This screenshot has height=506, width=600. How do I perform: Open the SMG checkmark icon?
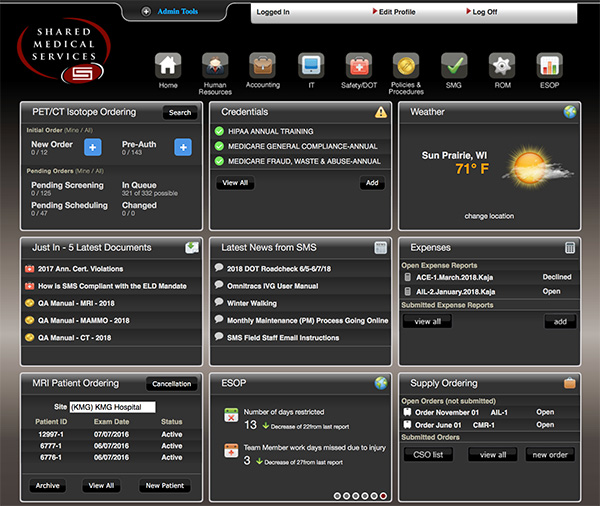click(x=454, y=65)
